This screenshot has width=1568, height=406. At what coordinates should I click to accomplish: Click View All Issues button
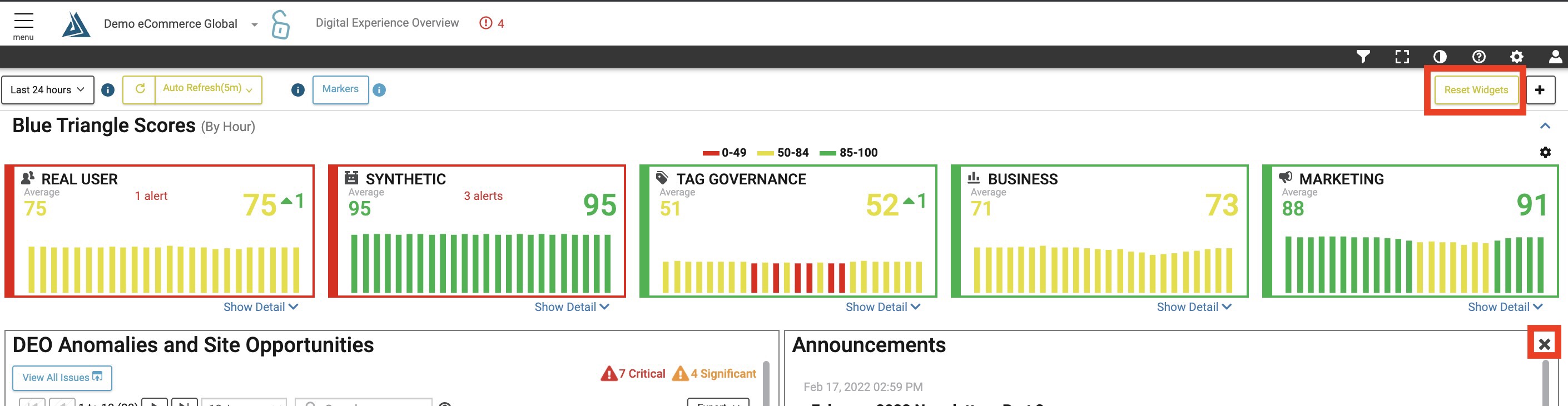point(62,378)
